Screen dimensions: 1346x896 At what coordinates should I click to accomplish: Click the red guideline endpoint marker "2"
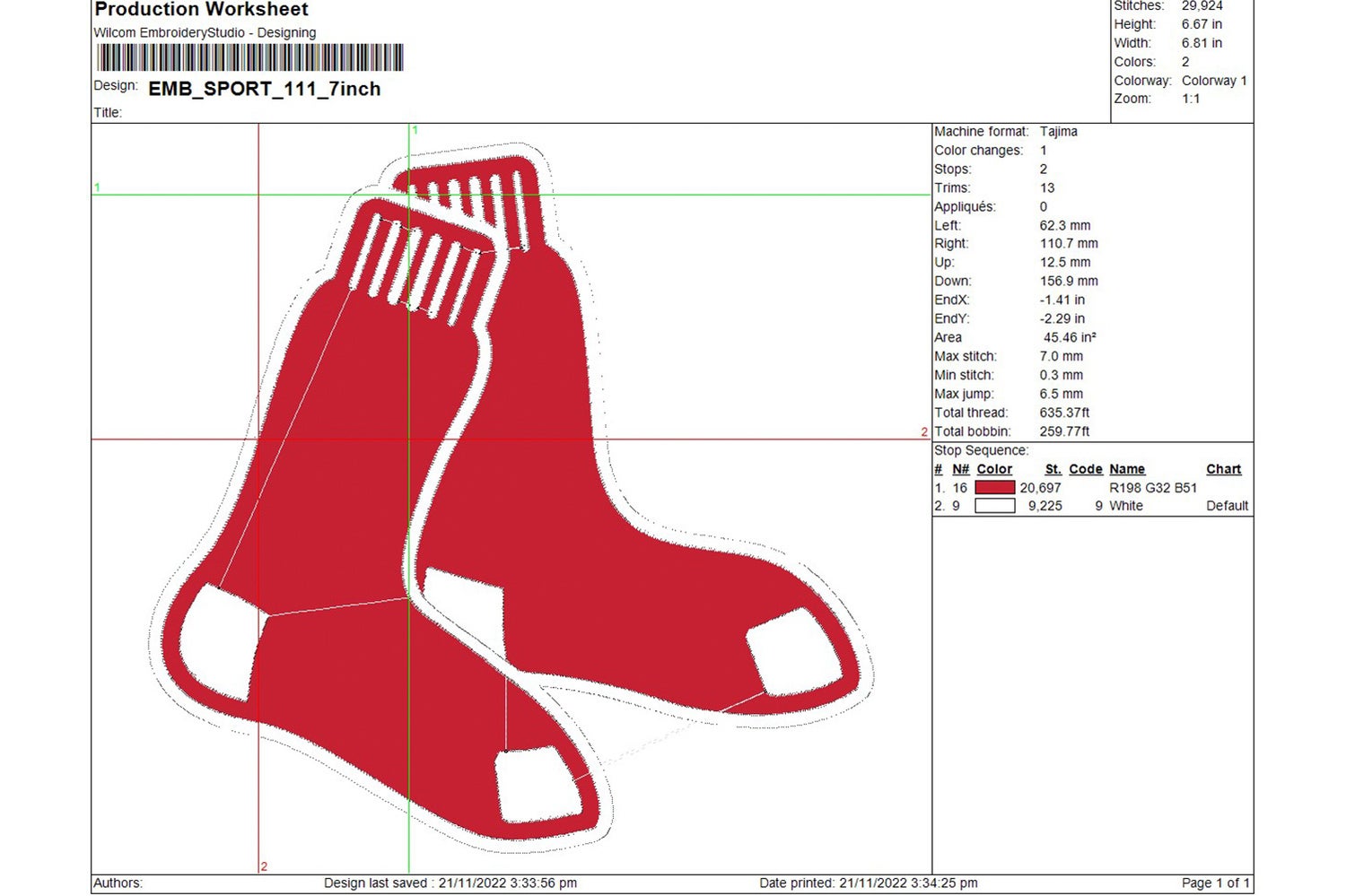pyautogui.click(x=924, y=431)
